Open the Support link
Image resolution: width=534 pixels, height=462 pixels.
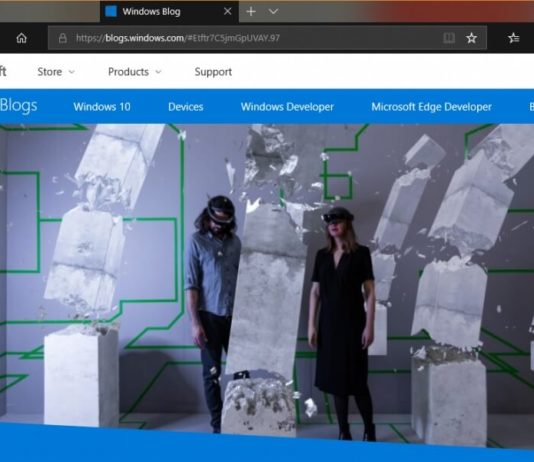pyautogui.click(x=213, y=72)
